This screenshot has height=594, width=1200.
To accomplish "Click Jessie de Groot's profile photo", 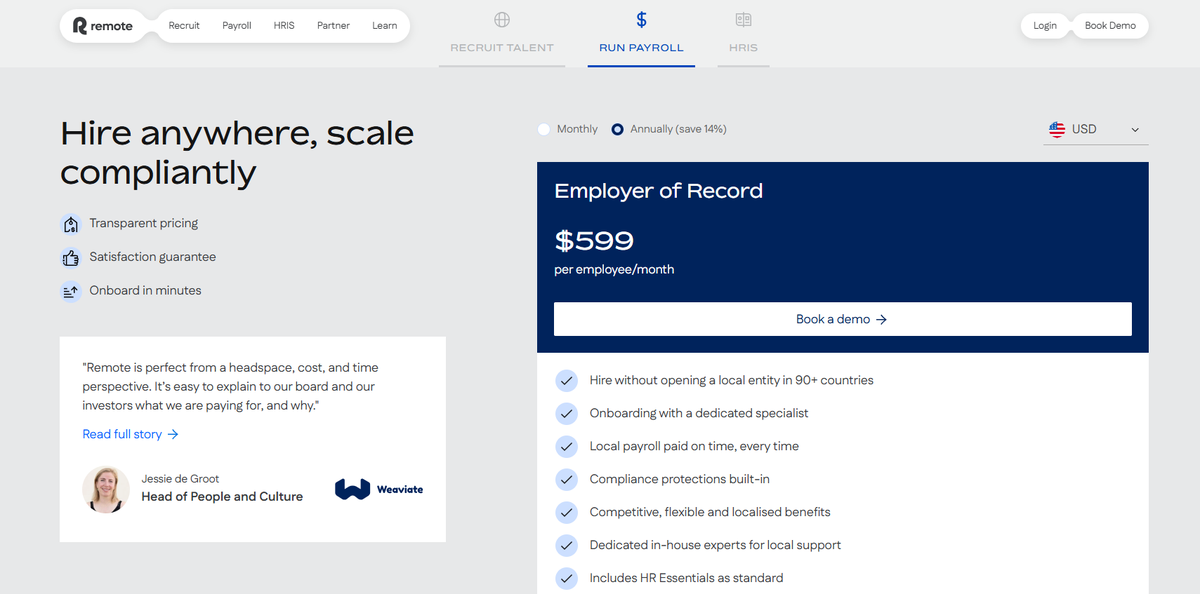I will (x=106, y=489).
